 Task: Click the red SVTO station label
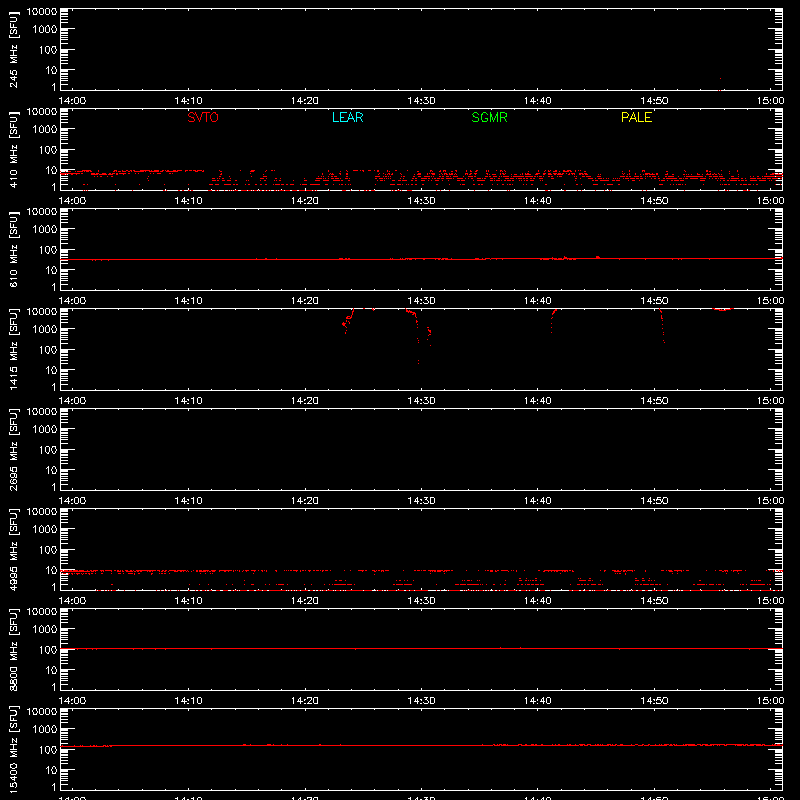(x=203, y=117)
